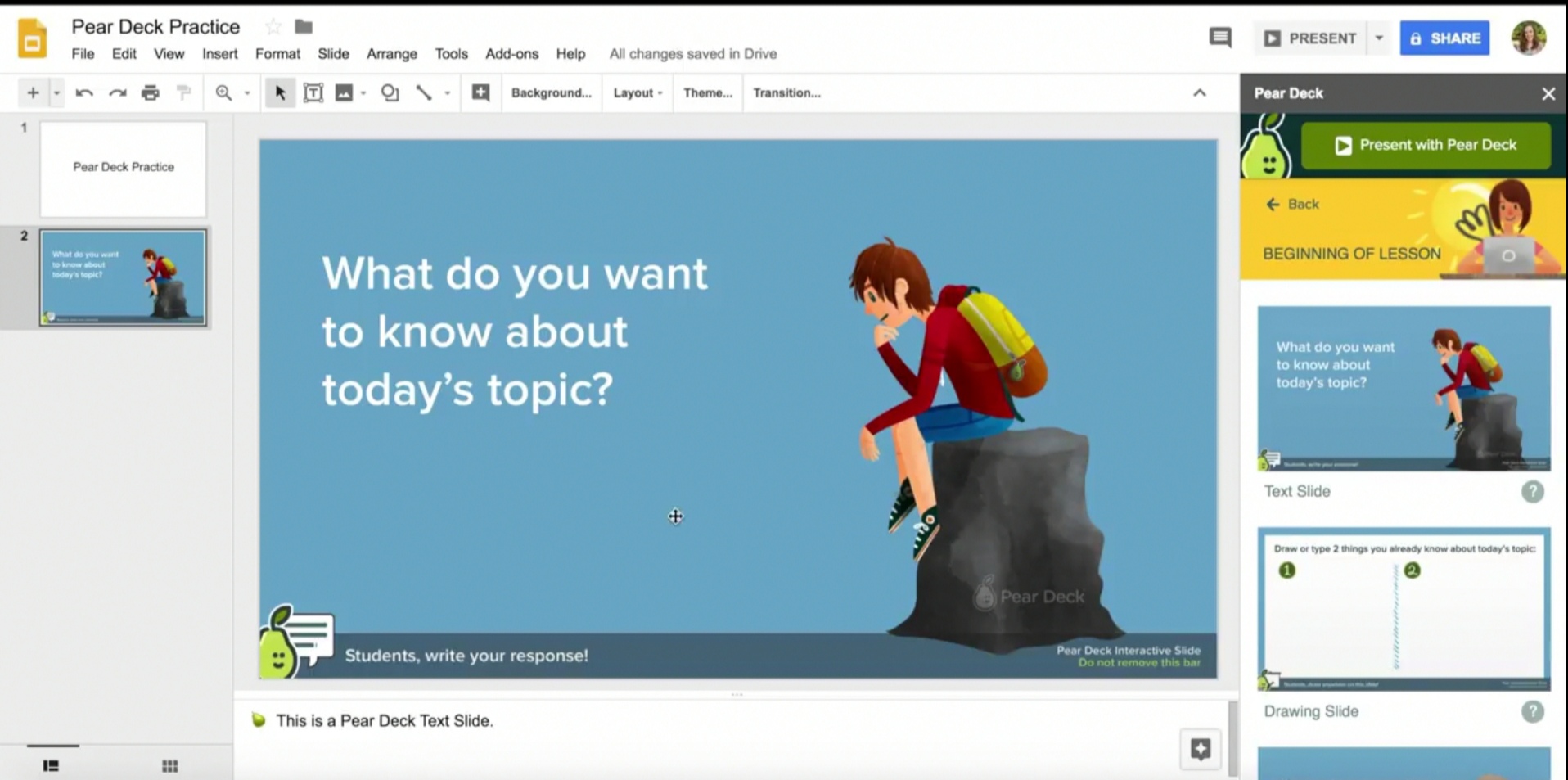Select slide 1 thumbnail in filmstrip
1568x780 pixels.
click(x=123, y=169)
